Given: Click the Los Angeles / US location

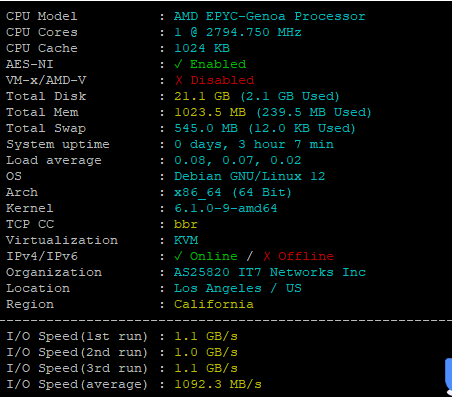Looking at the screenshot, I should point(238,288).
